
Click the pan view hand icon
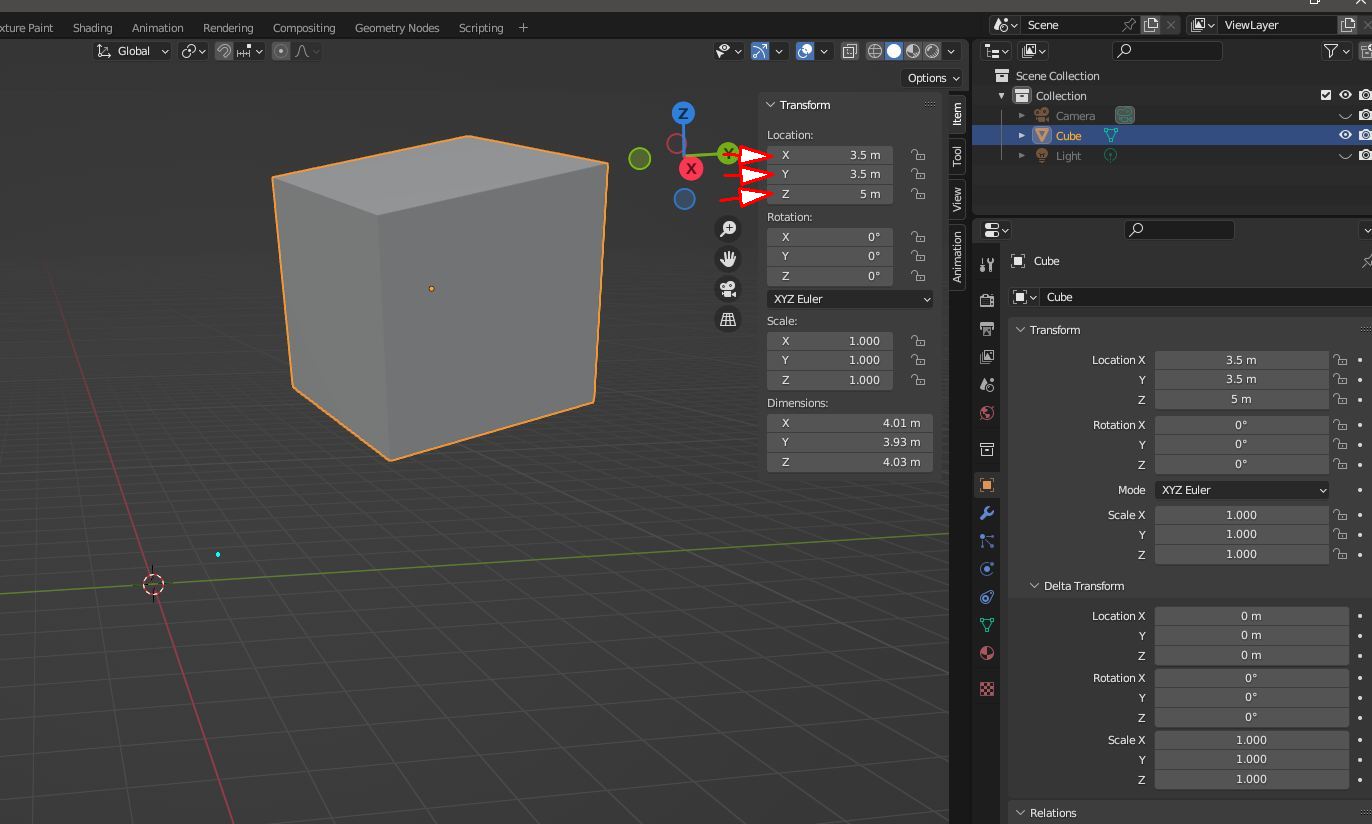(x=728, y=259)
